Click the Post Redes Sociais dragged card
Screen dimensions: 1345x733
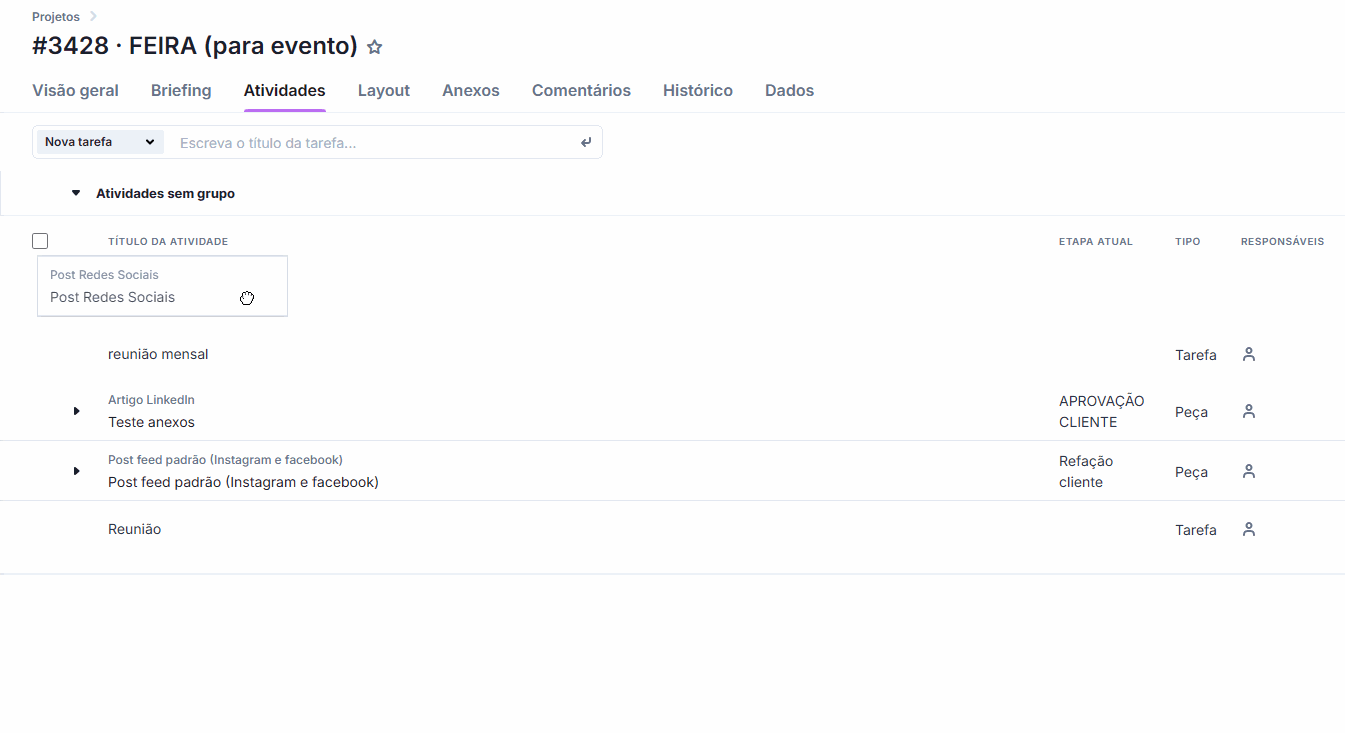click(x=162, y=286)
